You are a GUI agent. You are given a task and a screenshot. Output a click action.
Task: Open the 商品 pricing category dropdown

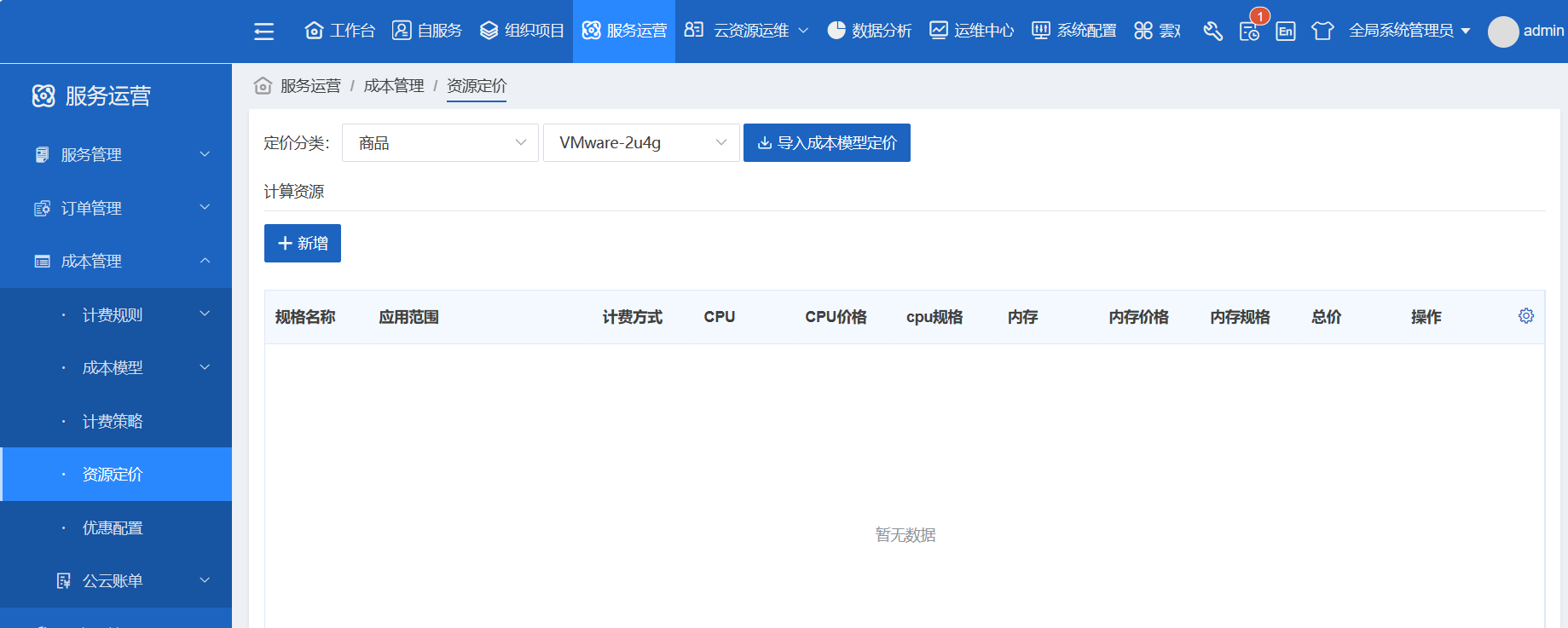click(x=440, y=142)
